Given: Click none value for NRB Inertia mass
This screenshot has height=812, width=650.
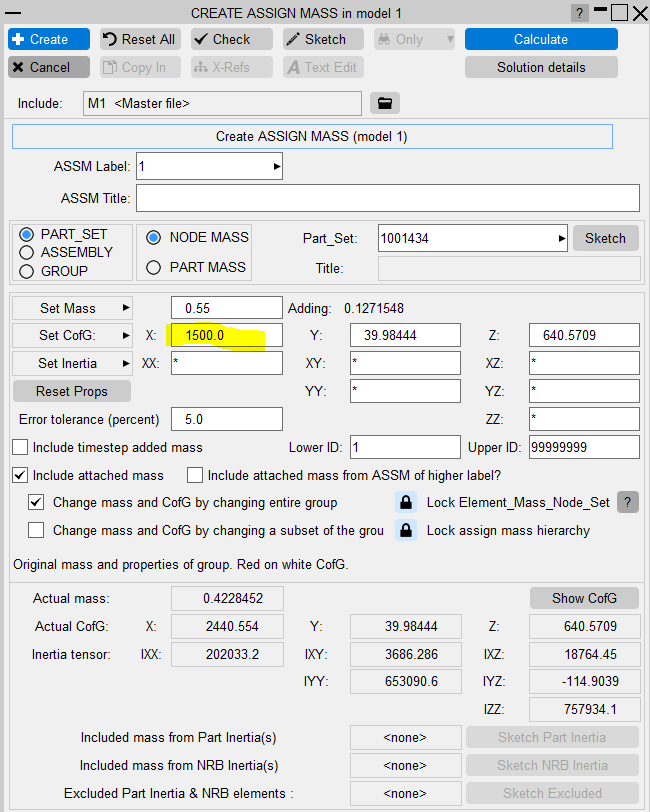Looking at the screenshot, I should [x=406, y=765].
